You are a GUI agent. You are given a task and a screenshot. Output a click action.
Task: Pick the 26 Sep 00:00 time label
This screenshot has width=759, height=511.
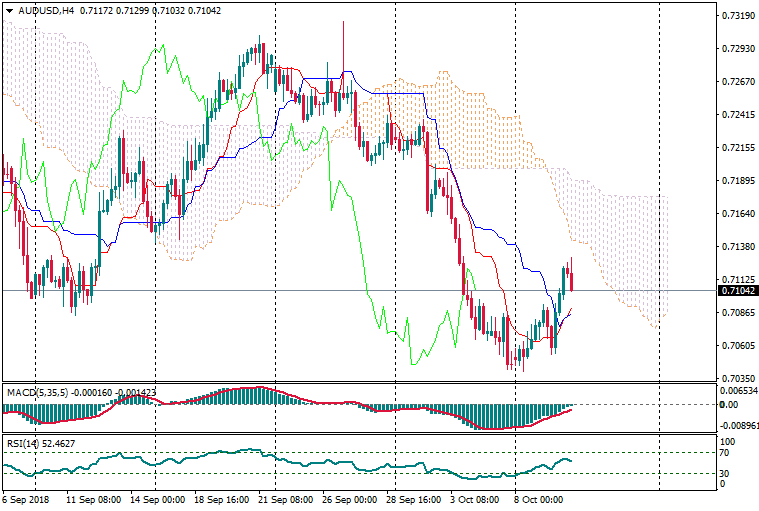[x=348, y=498]
